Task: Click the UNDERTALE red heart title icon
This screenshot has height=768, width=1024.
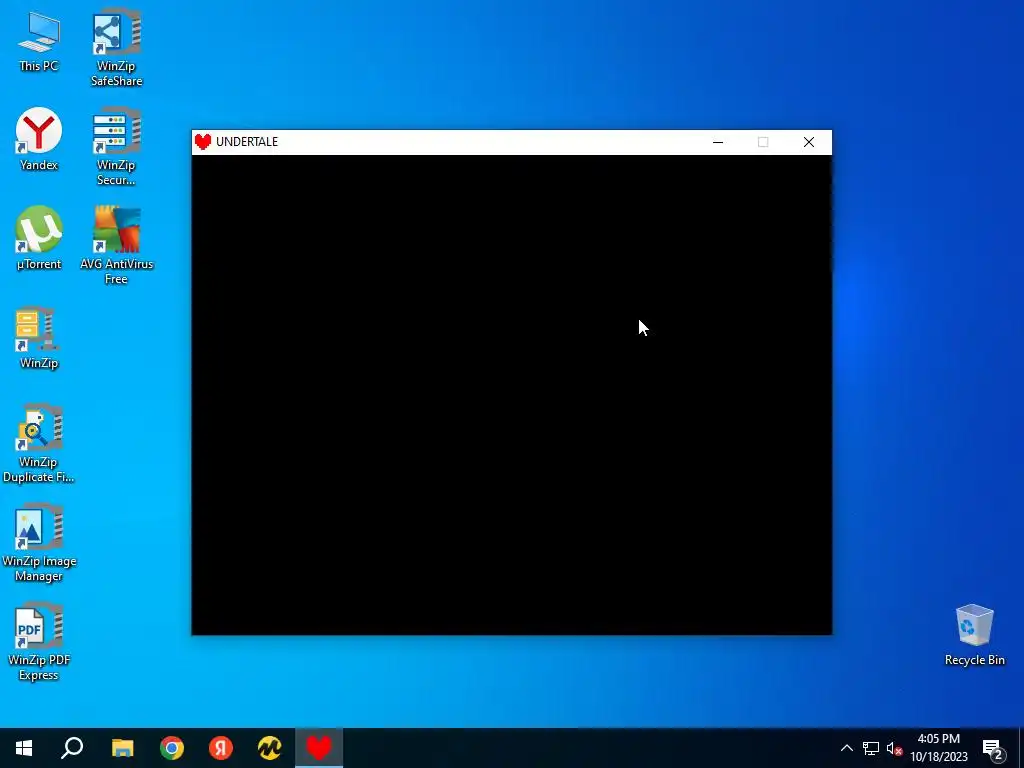Action: coord(203,142)
